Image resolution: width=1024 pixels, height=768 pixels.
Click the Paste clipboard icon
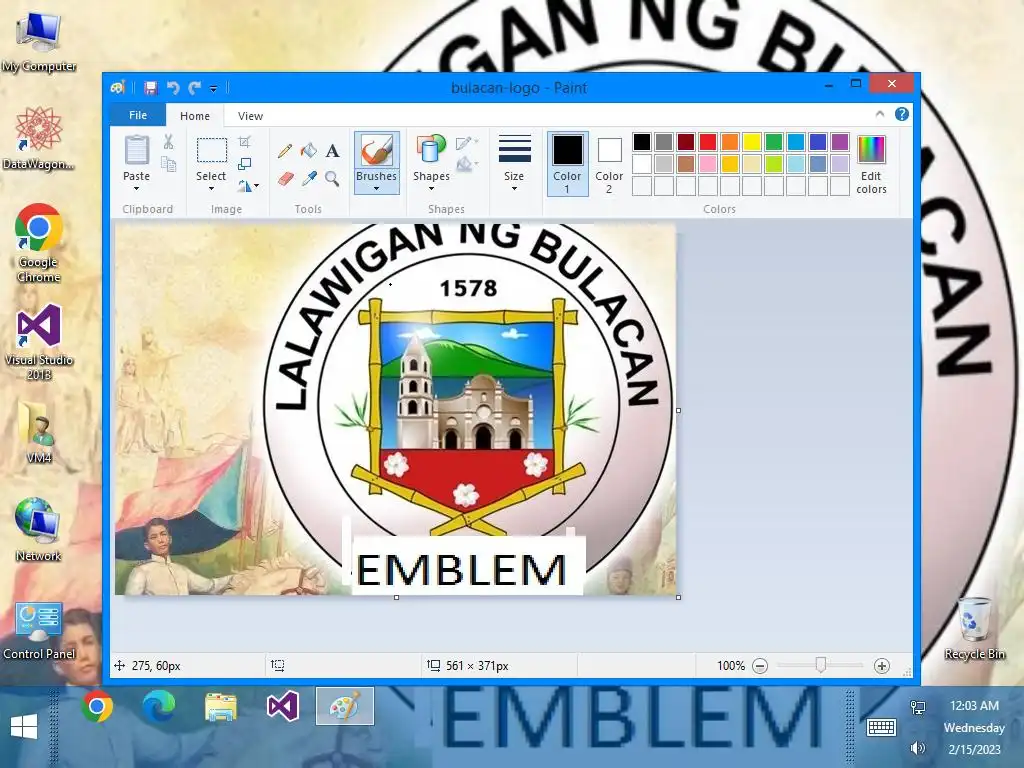pos(137,150)
